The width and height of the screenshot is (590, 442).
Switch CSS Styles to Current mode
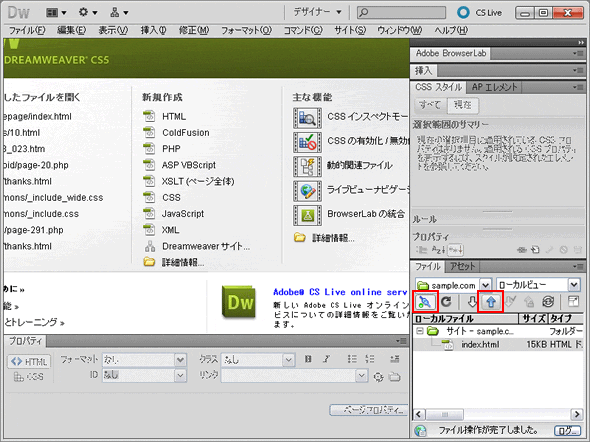463,105
